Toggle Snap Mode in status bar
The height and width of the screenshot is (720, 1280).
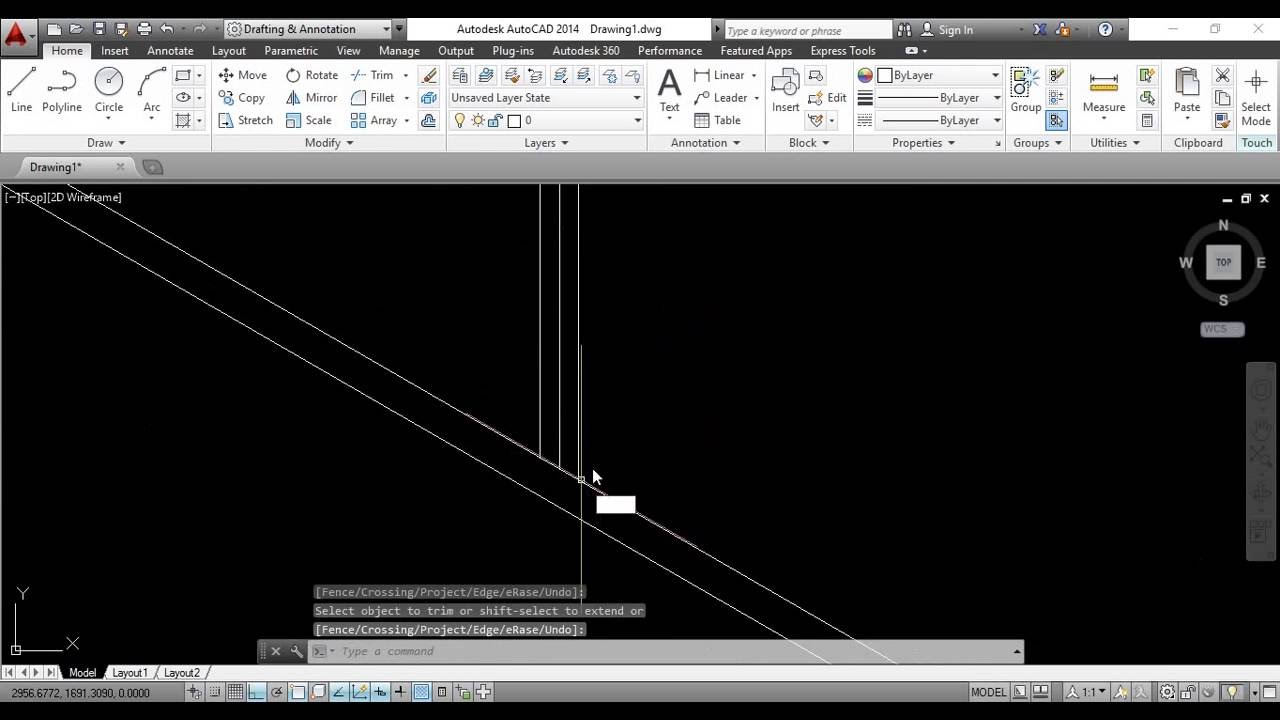215,692
